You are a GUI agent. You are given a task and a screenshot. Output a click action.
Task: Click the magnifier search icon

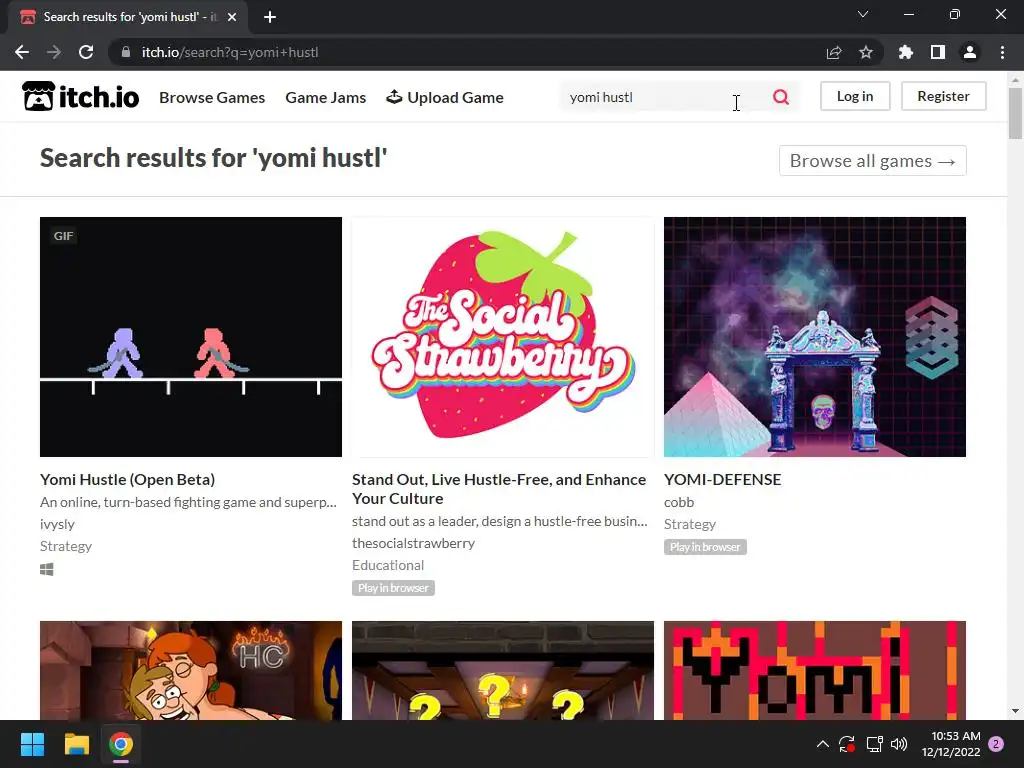(780, 97)
